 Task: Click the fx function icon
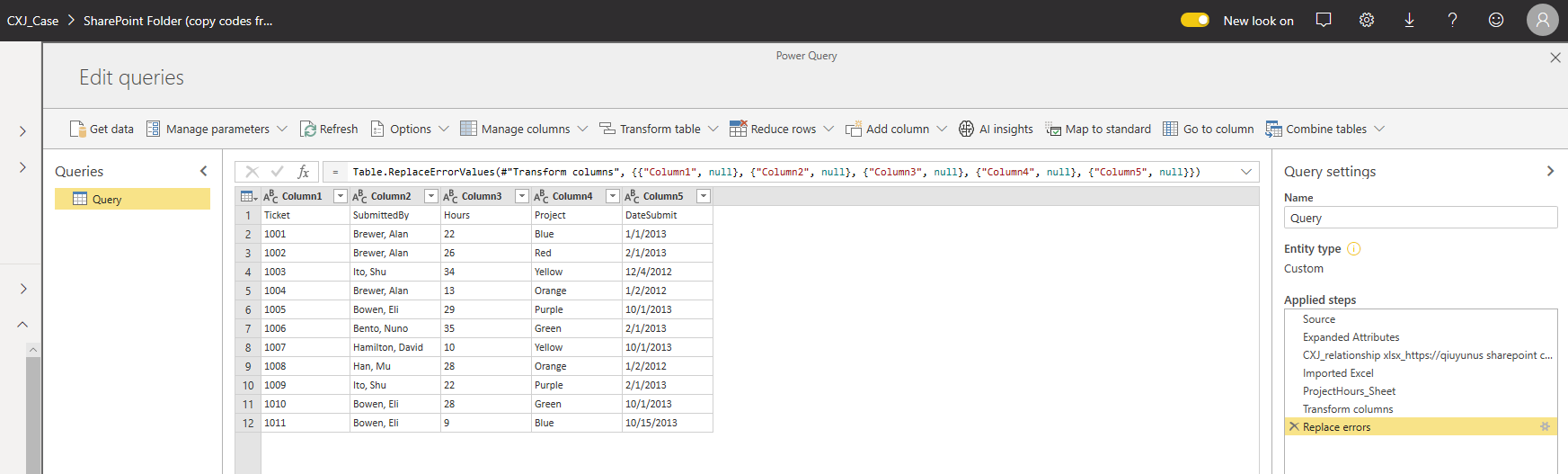[304, 171]
